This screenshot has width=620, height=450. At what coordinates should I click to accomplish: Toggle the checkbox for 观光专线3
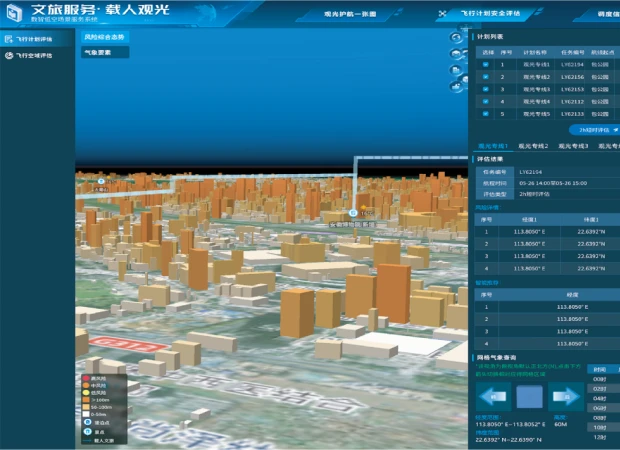pyautogui.click(x=487, y=89)
